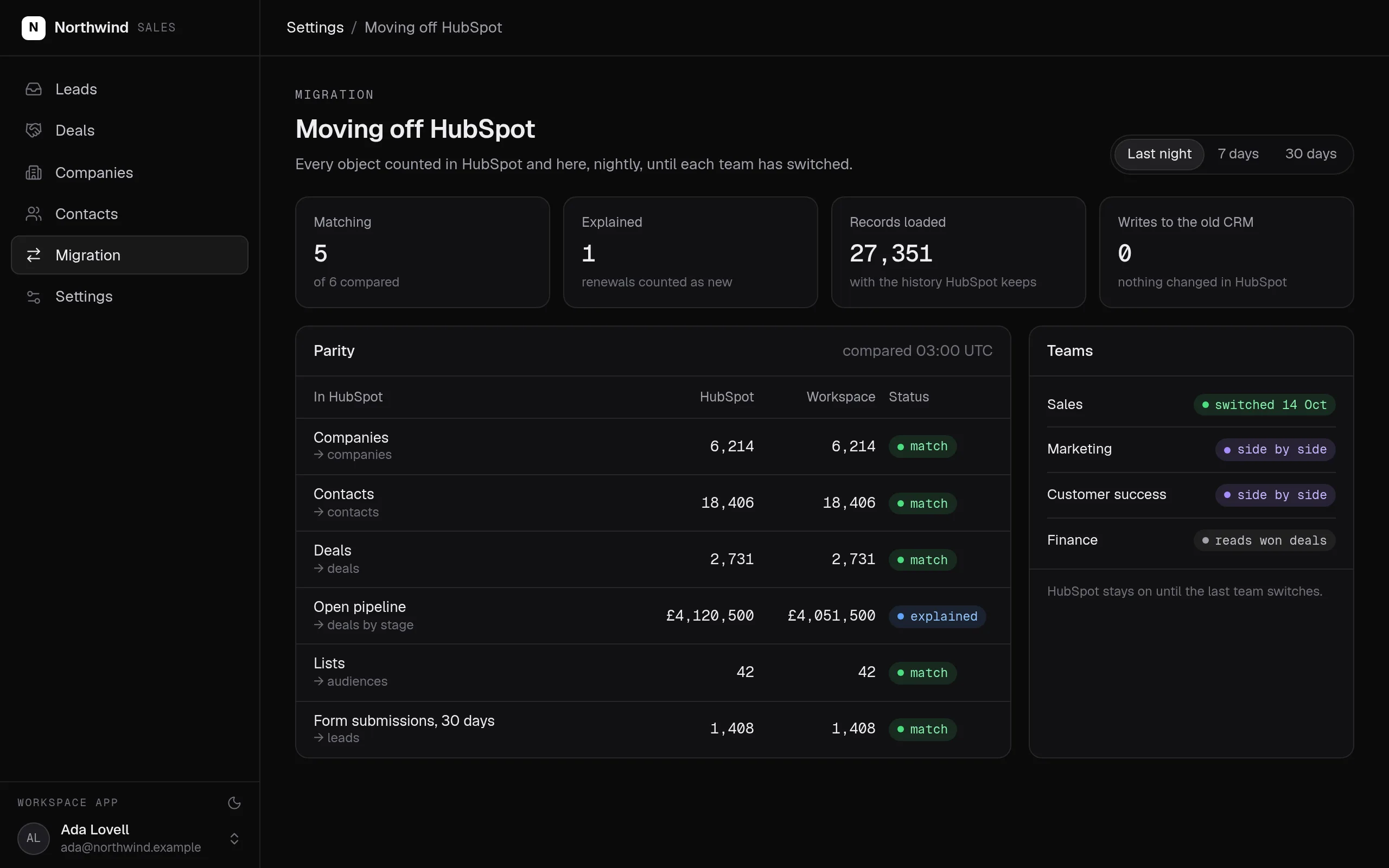Expand the Ada Lovell account switcher
Screen dimensions: 1389x868
pos(234,838)
